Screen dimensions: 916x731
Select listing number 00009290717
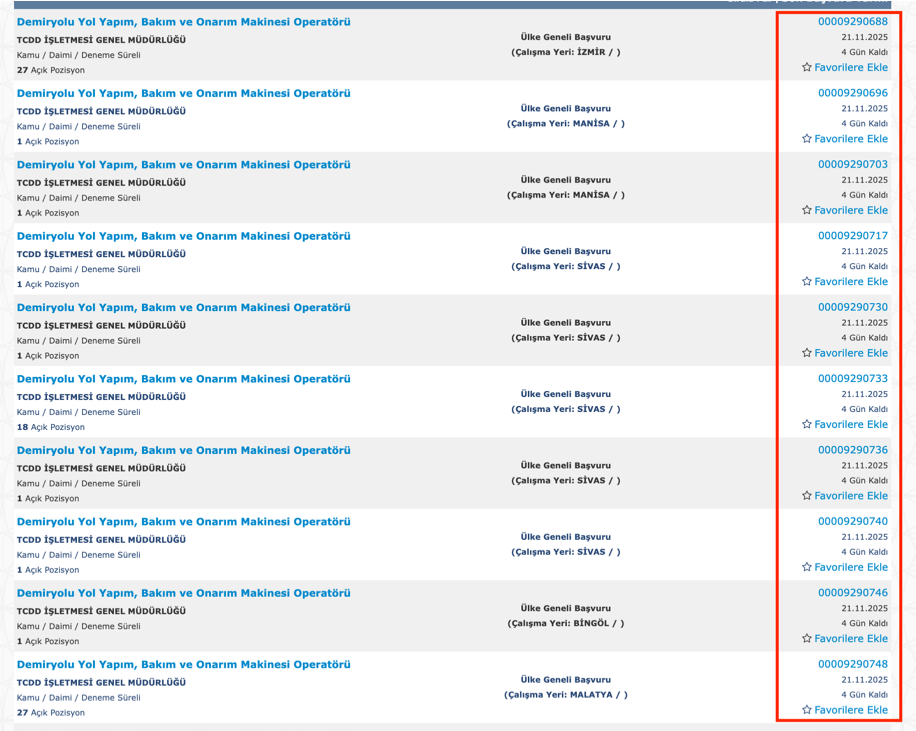tap(852, 236)
